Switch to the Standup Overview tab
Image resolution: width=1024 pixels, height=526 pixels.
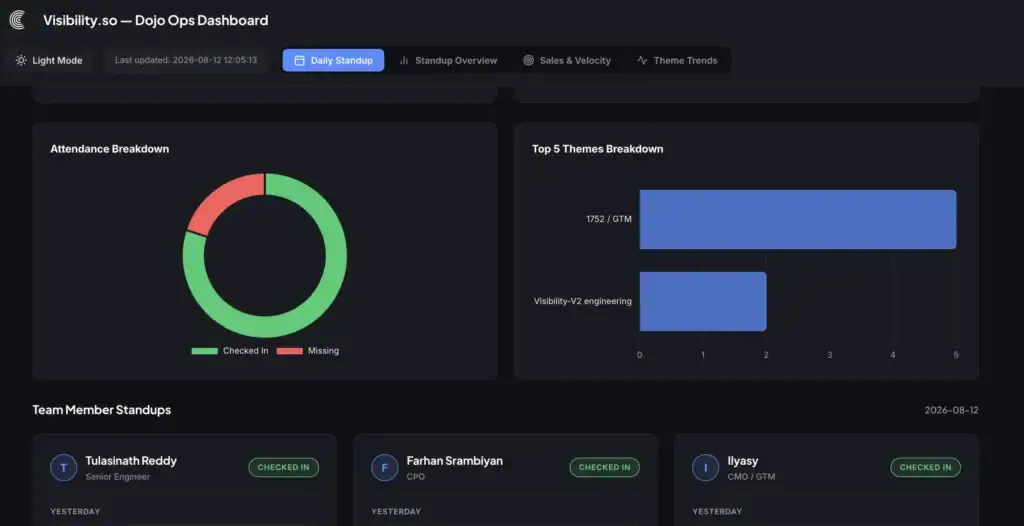pyautogui.click(x=448, y=60)
